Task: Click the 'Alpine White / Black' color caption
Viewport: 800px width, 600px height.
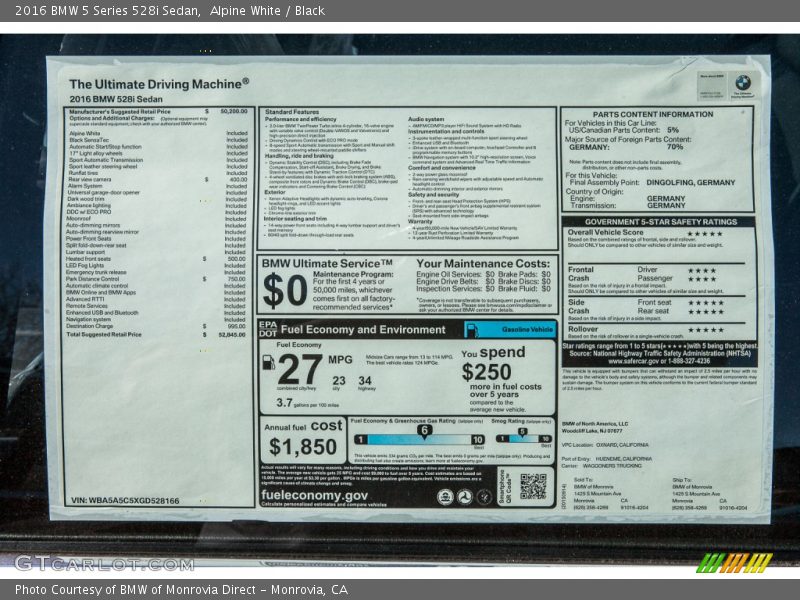Action: click(267, 11)
